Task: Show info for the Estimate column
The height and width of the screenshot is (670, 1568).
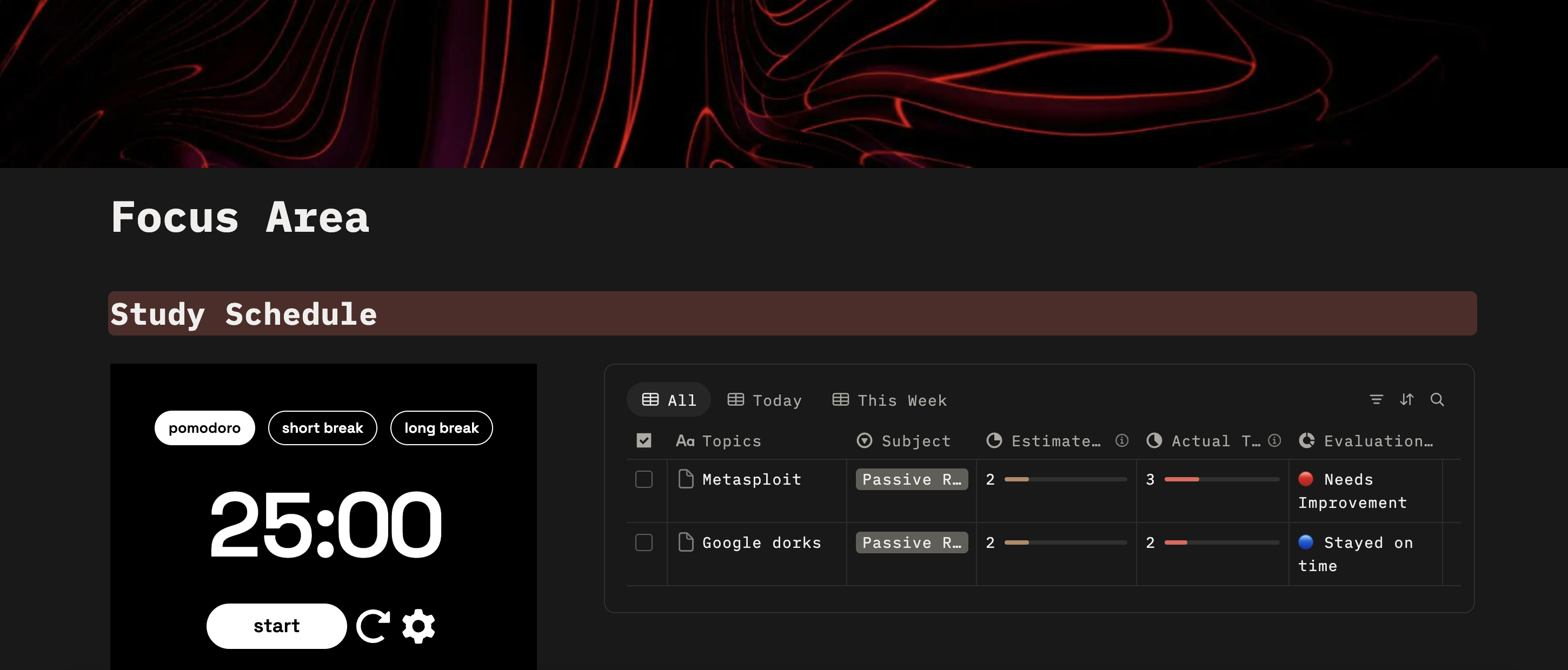Action: (1122, 440)
